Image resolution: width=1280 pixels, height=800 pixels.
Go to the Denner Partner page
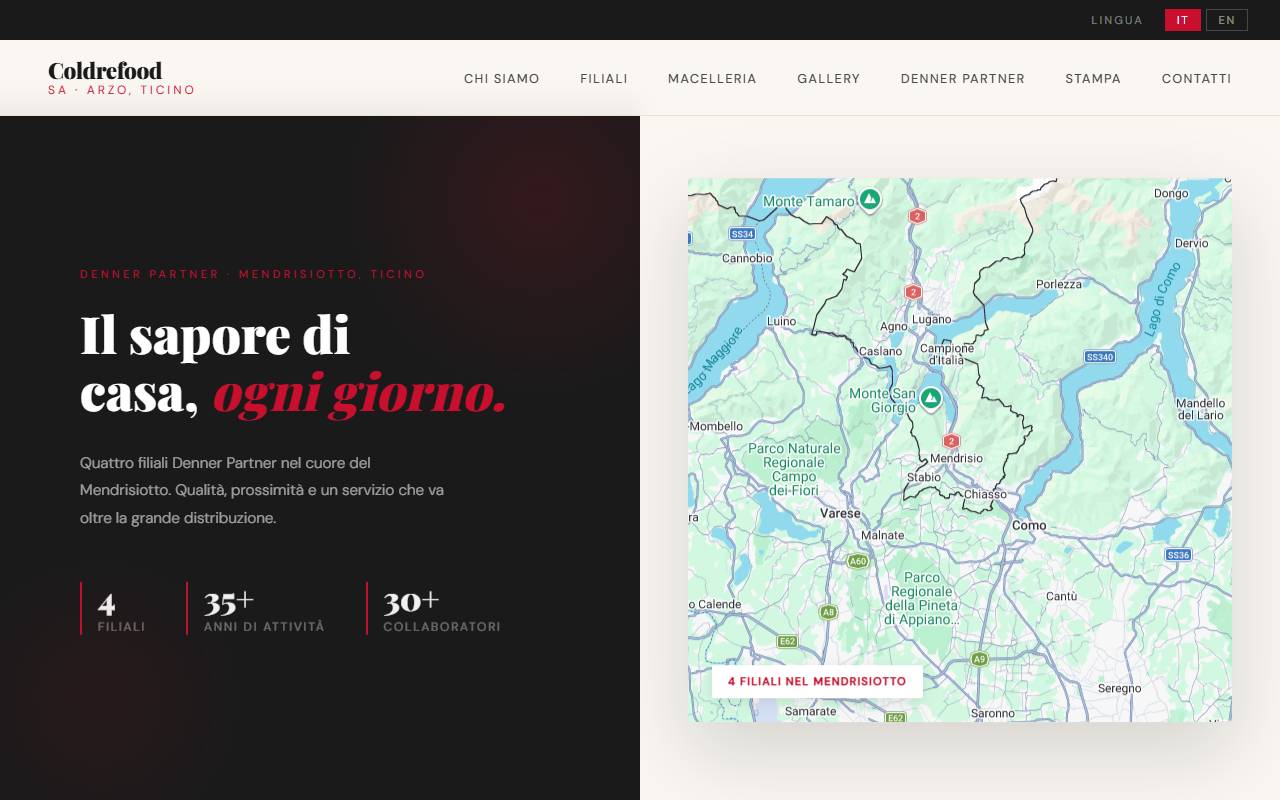pos(963,78)
